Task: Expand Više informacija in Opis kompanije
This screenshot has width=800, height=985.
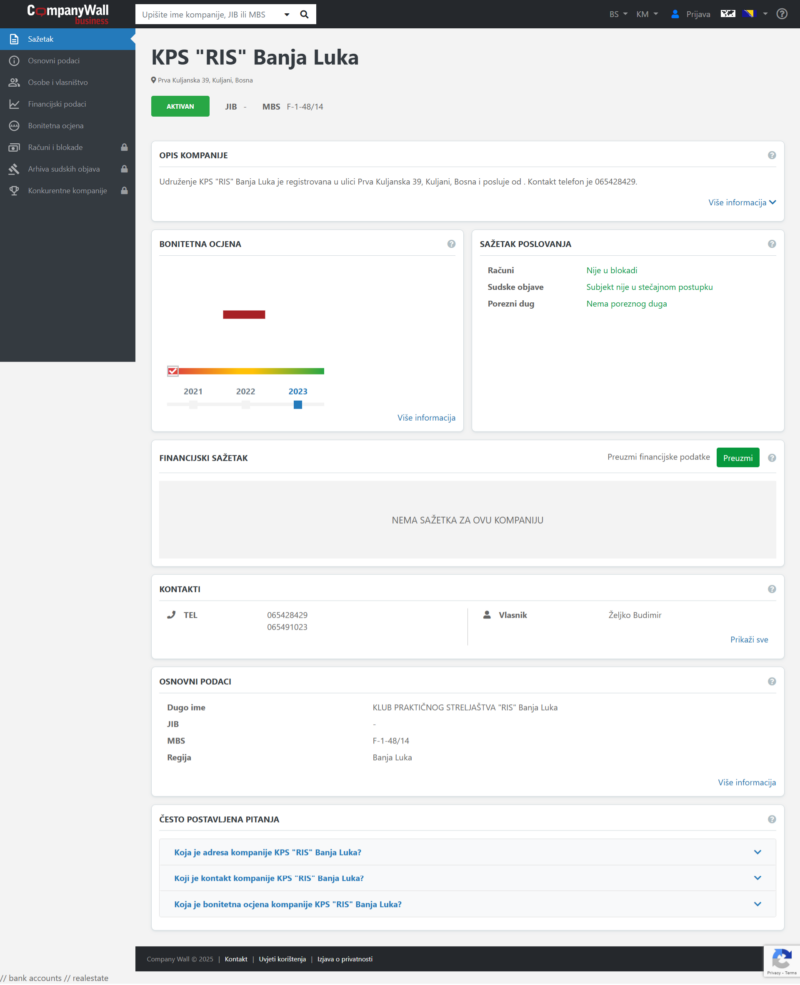Action: (x=742, y=202)
